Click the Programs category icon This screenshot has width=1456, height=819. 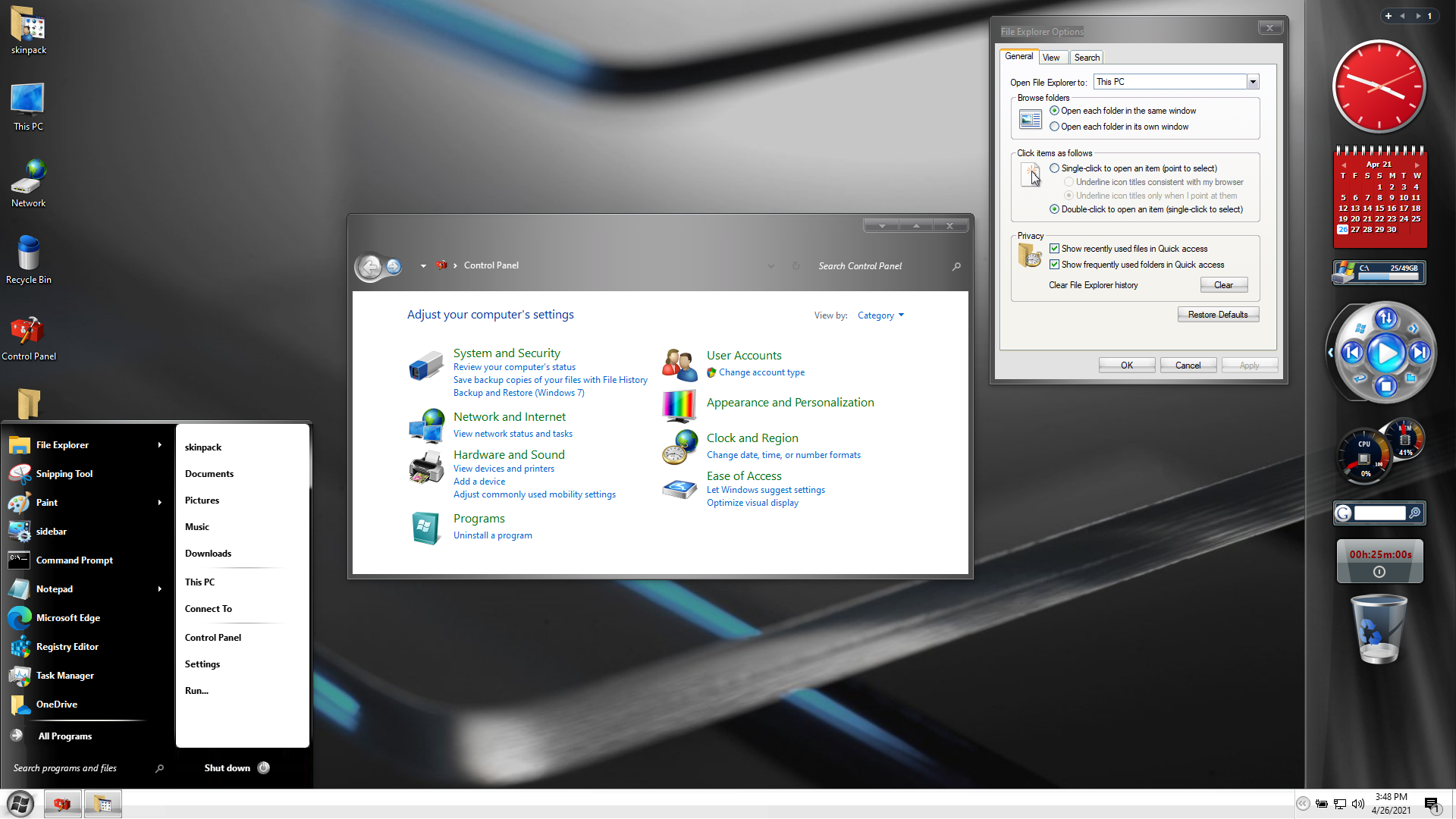(425, 528)
